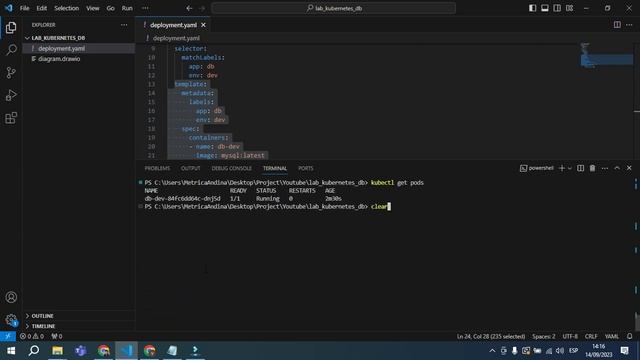Screen dimensions: 640x360
Task: Toggle Panel visibility in title bar
Action: point(545,8)
